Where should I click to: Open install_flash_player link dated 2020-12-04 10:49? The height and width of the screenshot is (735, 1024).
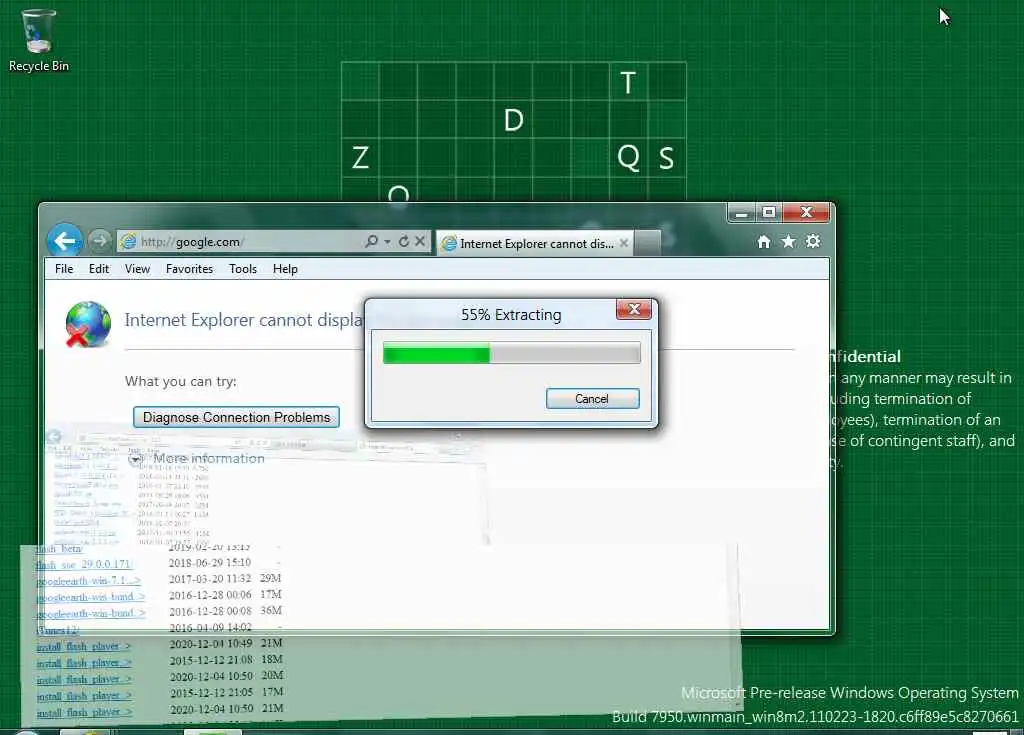coord(84,647)
